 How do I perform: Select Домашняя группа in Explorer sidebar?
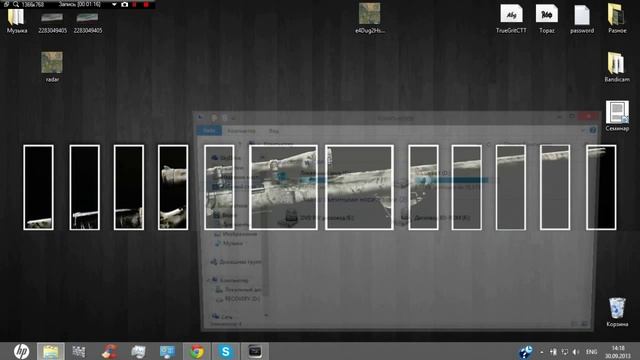(237, 262)
